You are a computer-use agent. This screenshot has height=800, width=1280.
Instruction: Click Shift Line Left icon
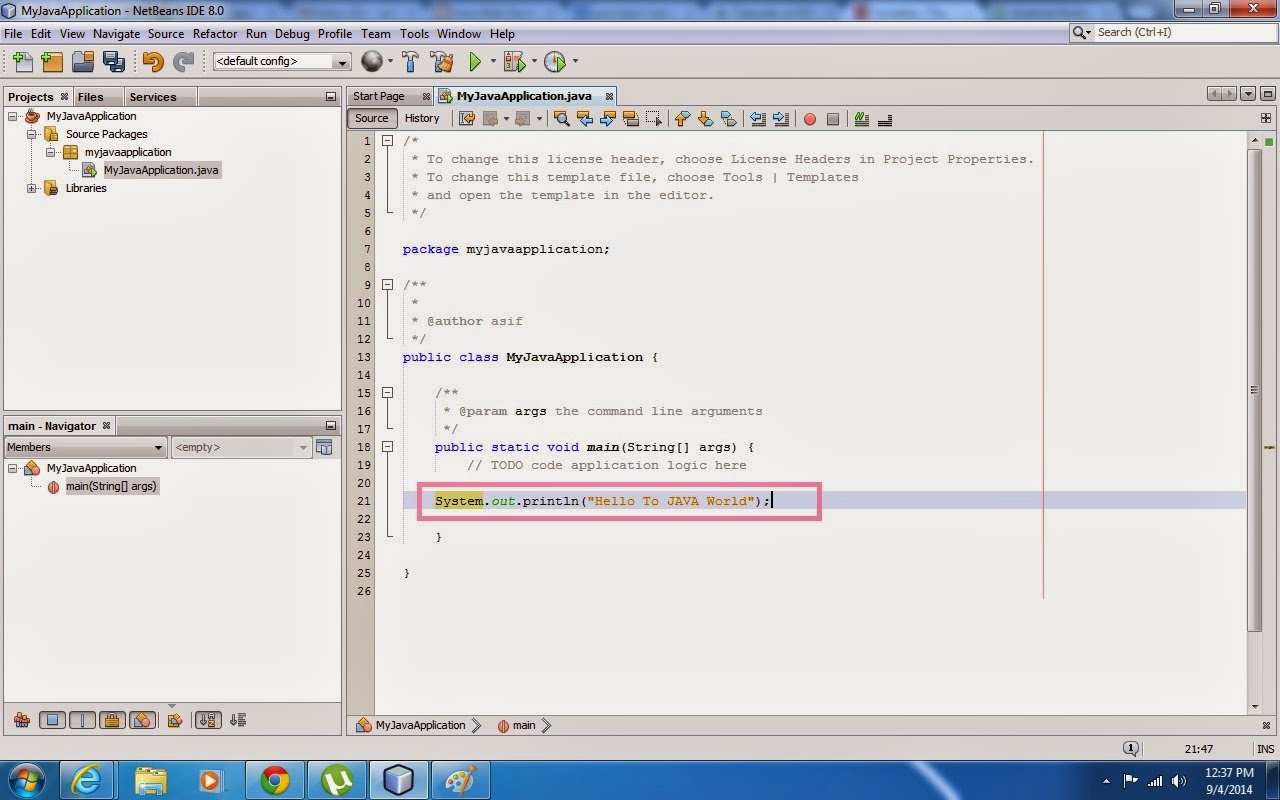coord(757,119)
